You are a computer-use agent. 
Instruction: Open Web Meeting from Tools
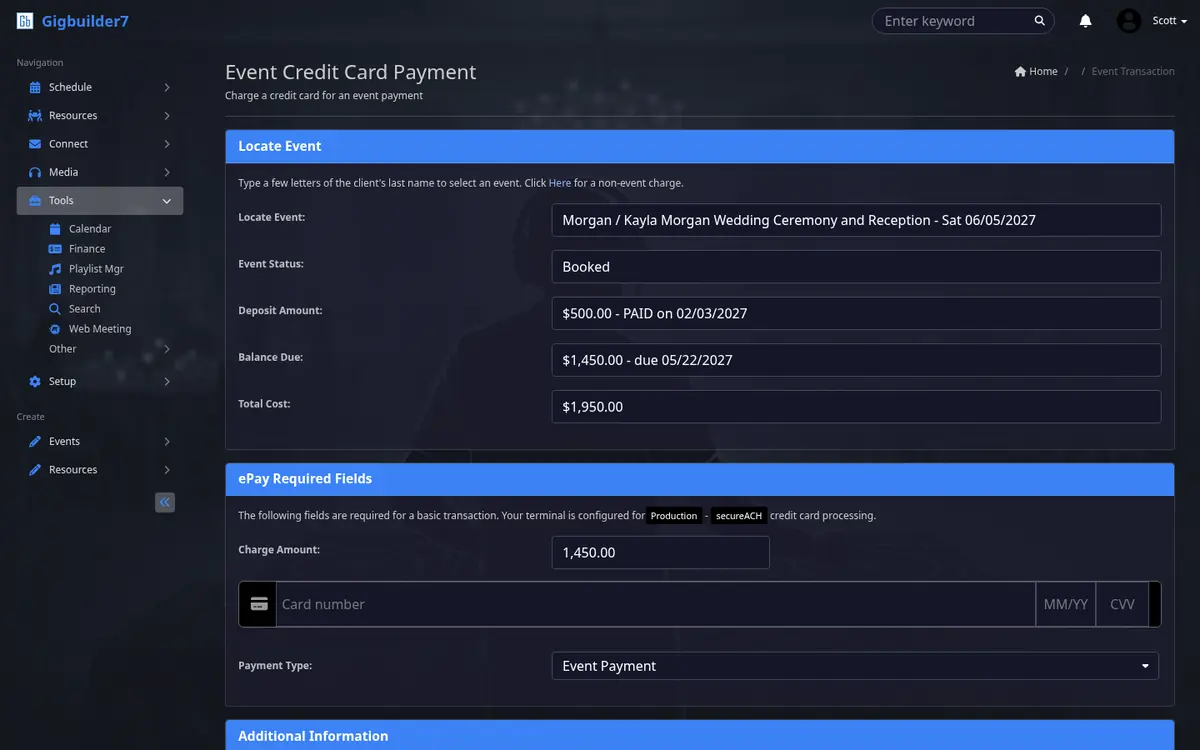(100, 329)
